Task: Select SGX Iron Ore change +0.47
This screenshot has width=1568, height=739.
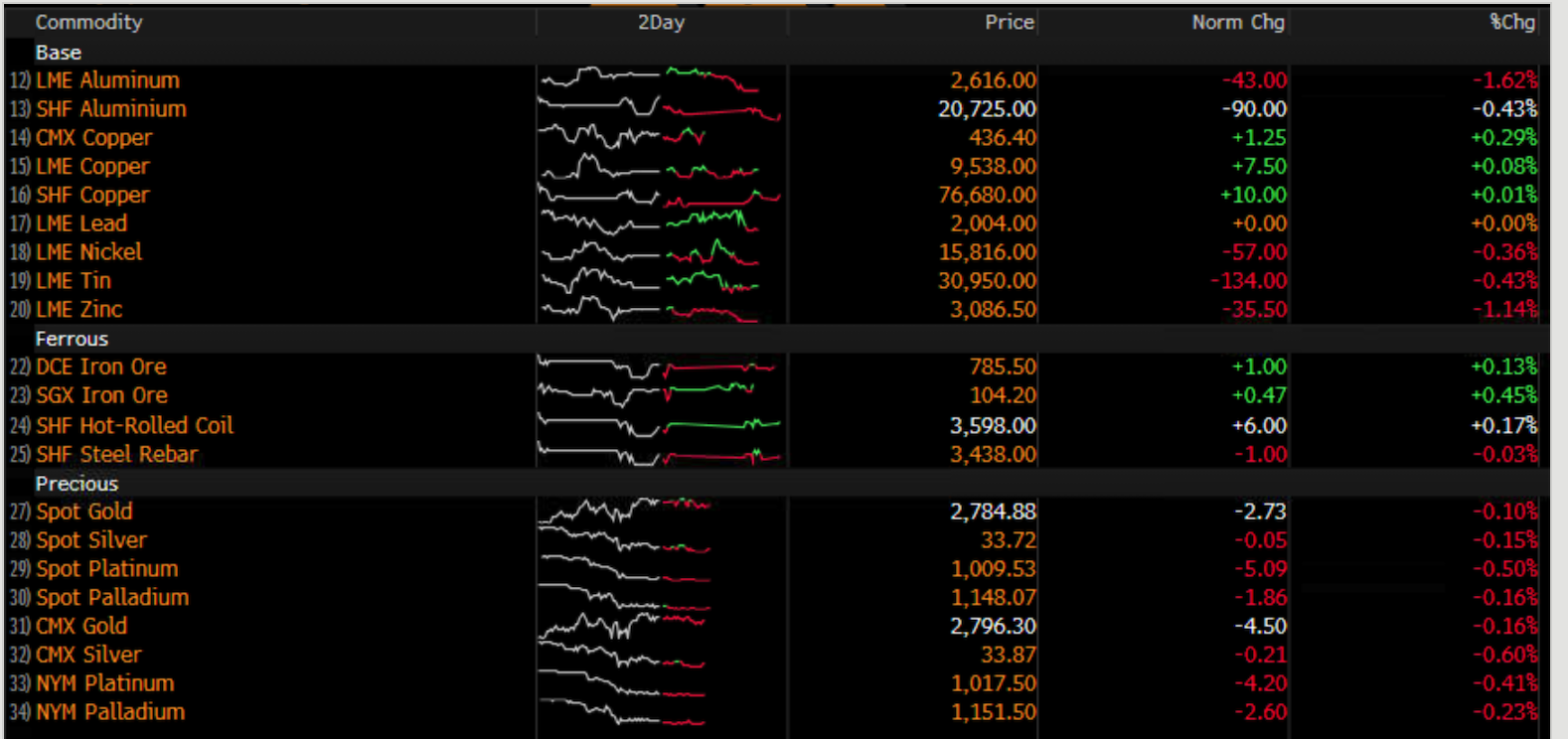Action: pyautogui.click(x=1259, y=396)
